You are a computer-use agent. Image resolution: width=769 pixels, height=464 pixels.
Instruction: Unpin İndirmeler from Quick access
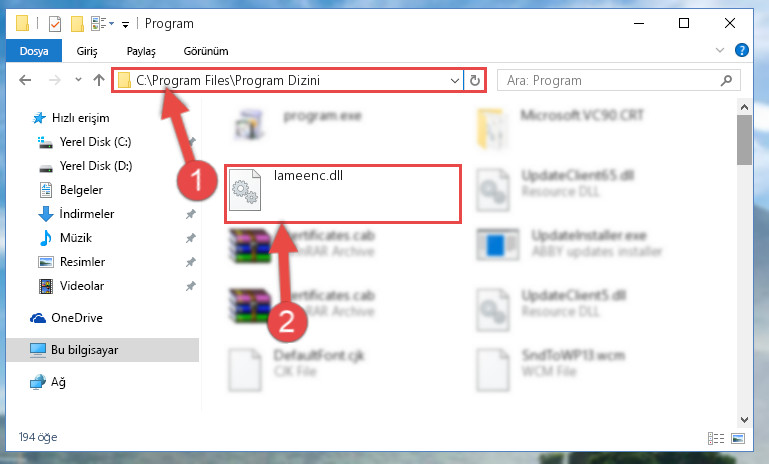[x=190, y=214]
